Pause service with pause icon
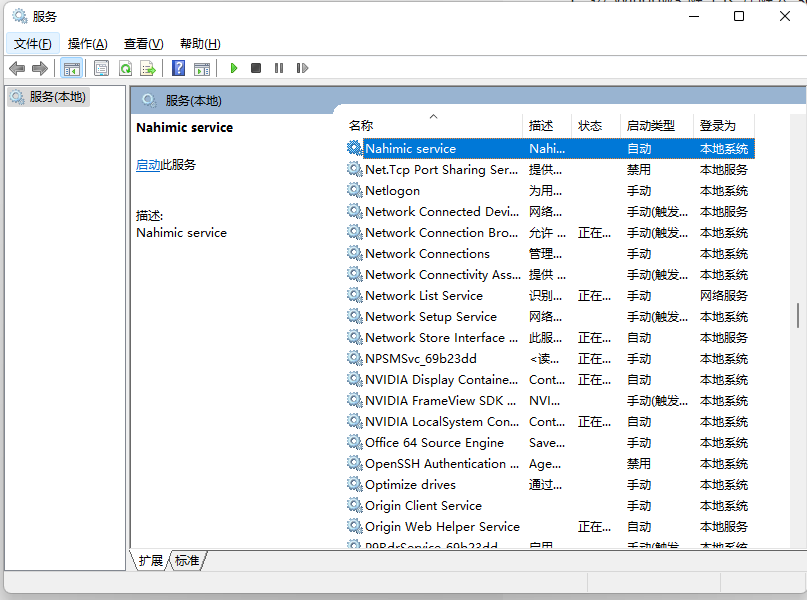This screenshot has height=600, width=807. [279, 68]
